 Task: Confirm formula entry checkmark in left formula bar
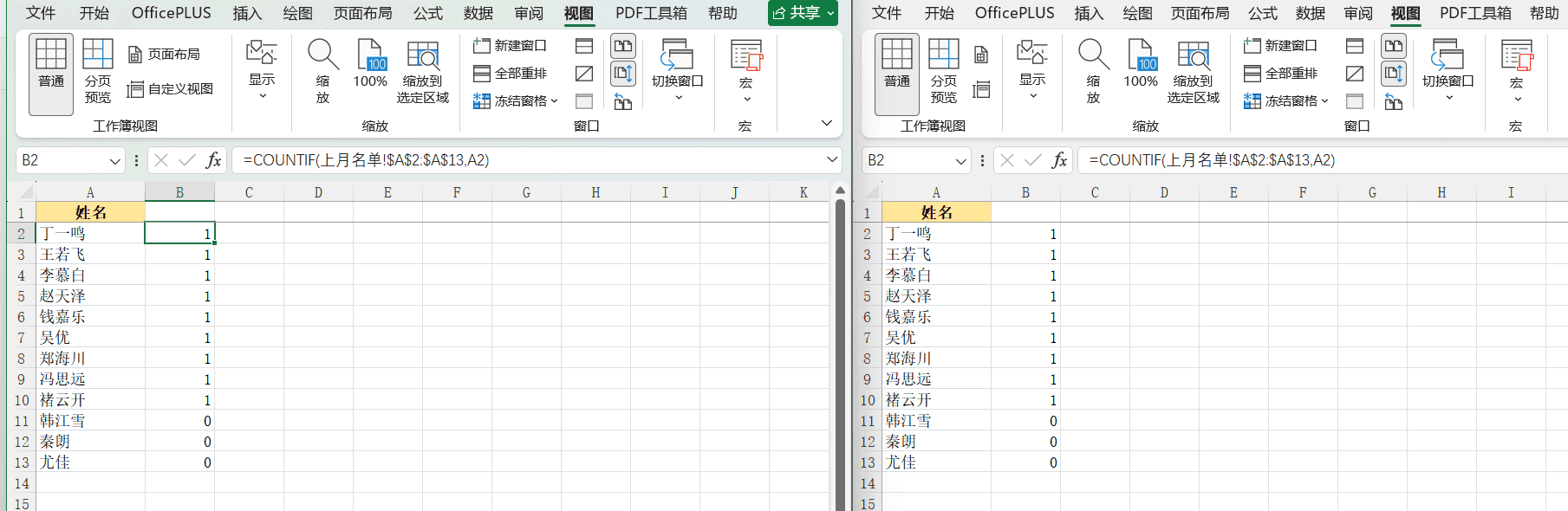187,160
